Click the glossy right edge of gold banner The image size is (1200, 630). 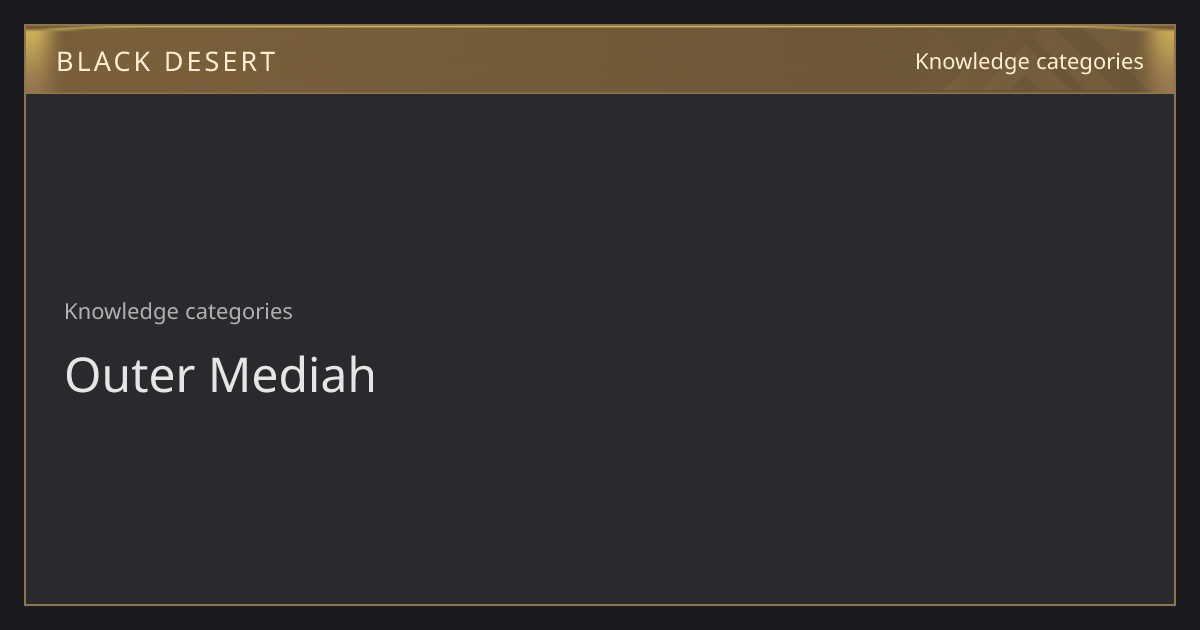(1164, 60)
